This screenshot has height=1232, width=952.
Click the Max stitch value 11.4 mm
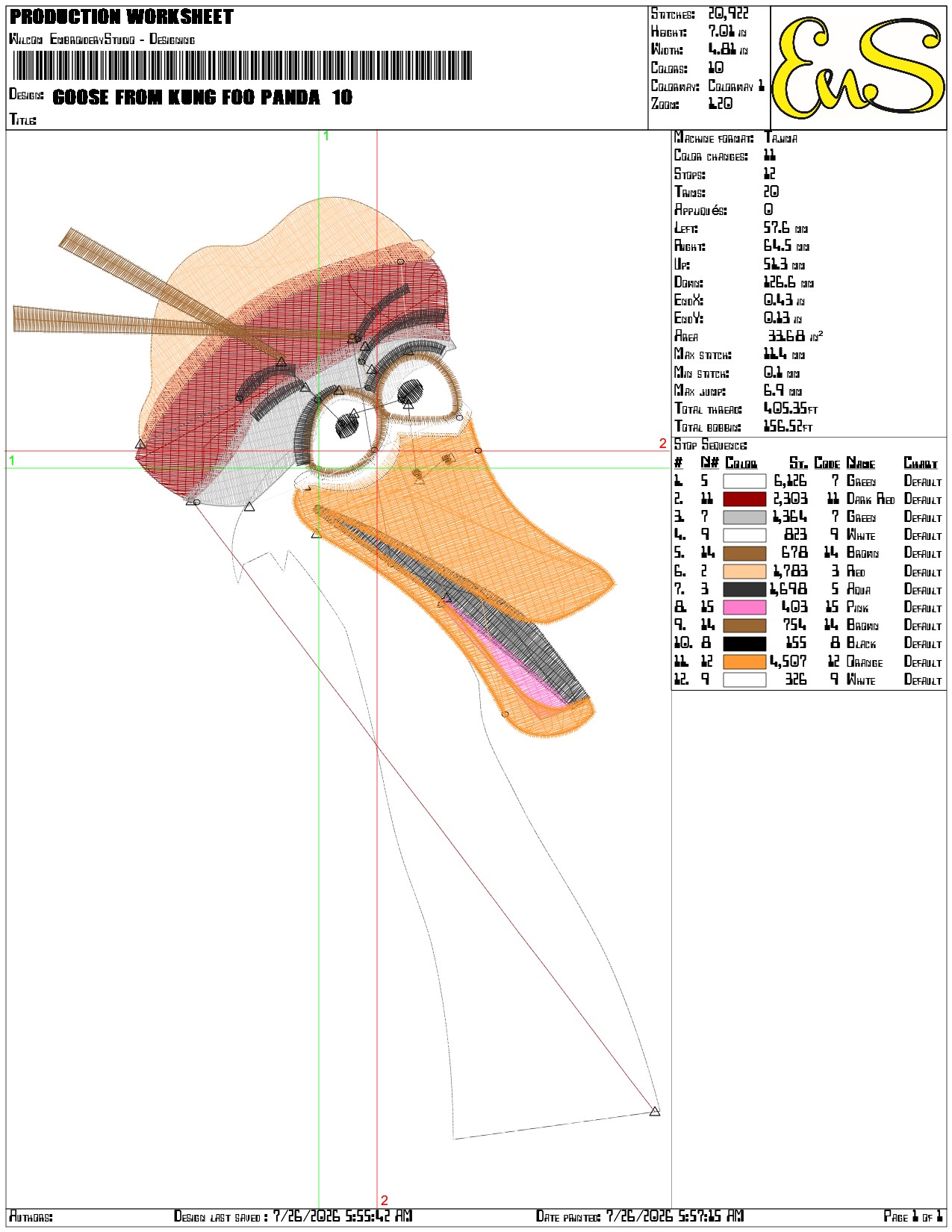point(785,355)
